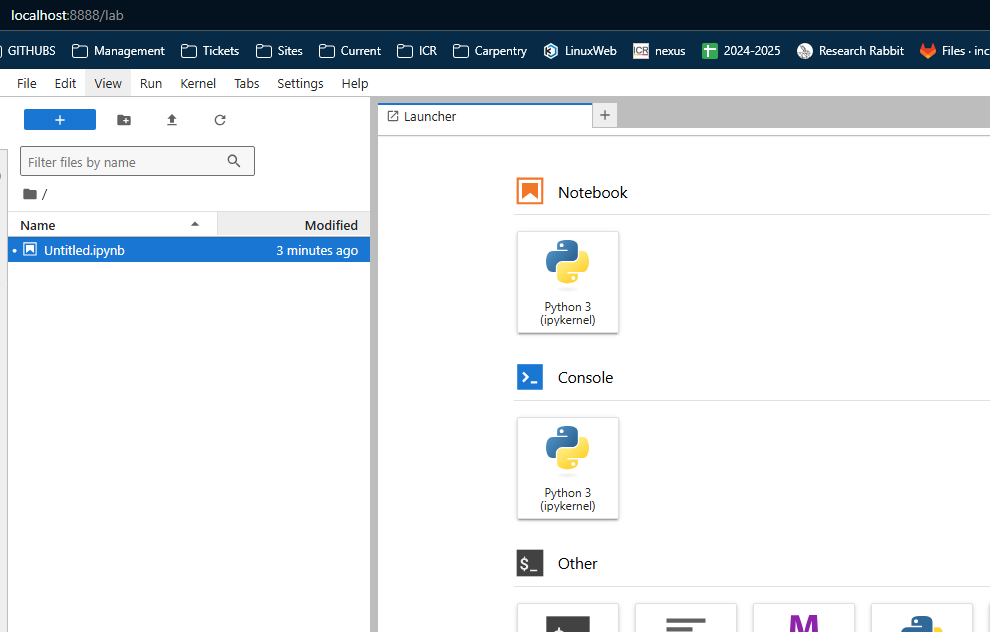Expand the ICR bookmark folder
Viewport: 990px width, 632px height.
coord(417,51)
